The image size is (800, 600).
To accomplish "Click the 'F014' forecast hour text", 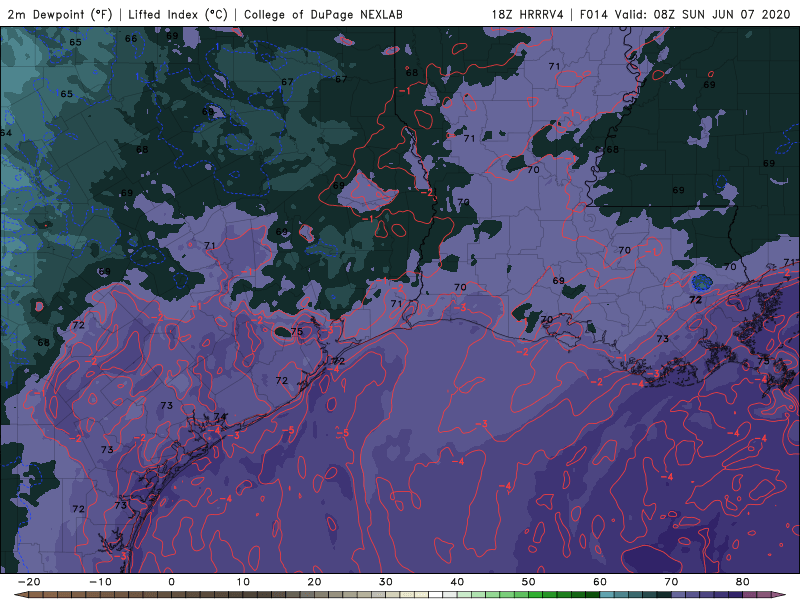I will point(594,15).
